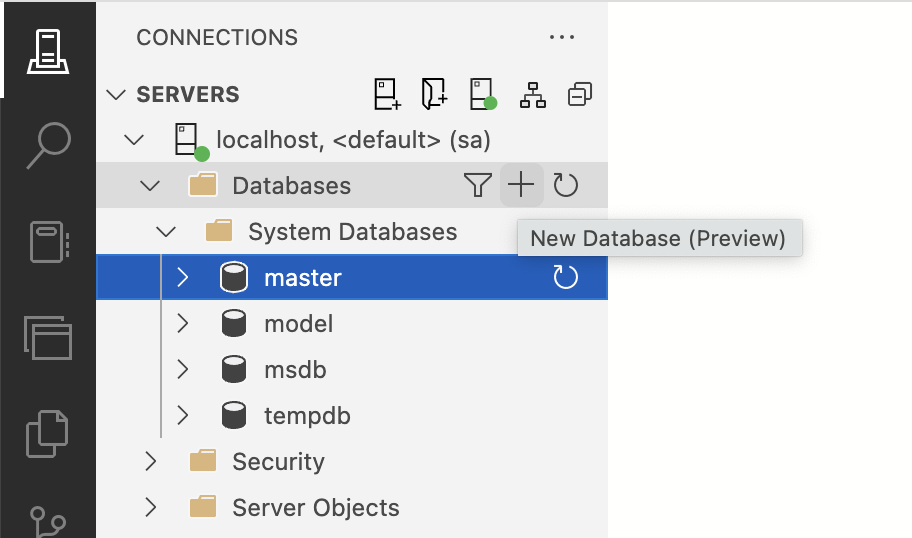Viewport: 912px width, 538px height.
Task: Click the Security folder icon
Action: (203, 460)
